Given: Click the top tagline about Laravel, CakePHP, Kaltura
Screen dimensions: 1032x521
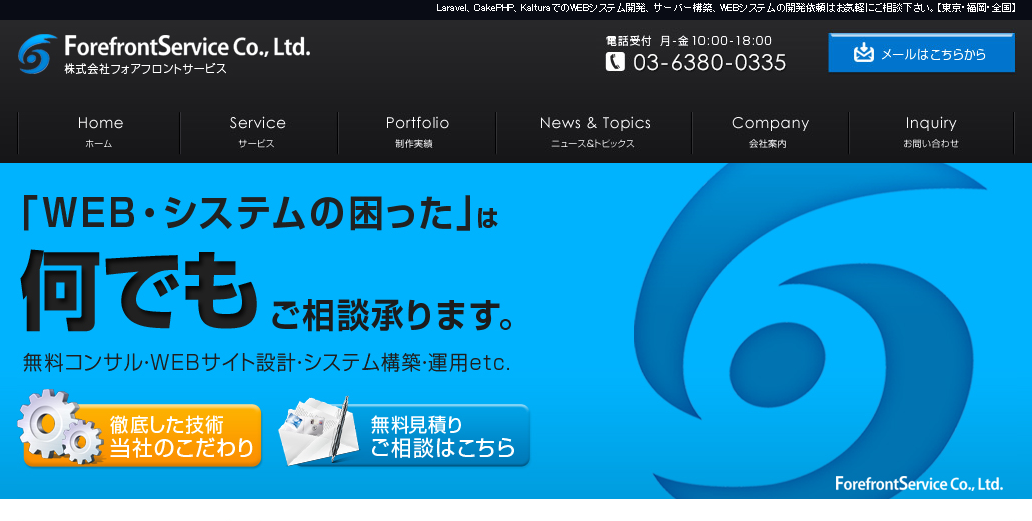Looking at the screenshot, I should coord(727,8).
